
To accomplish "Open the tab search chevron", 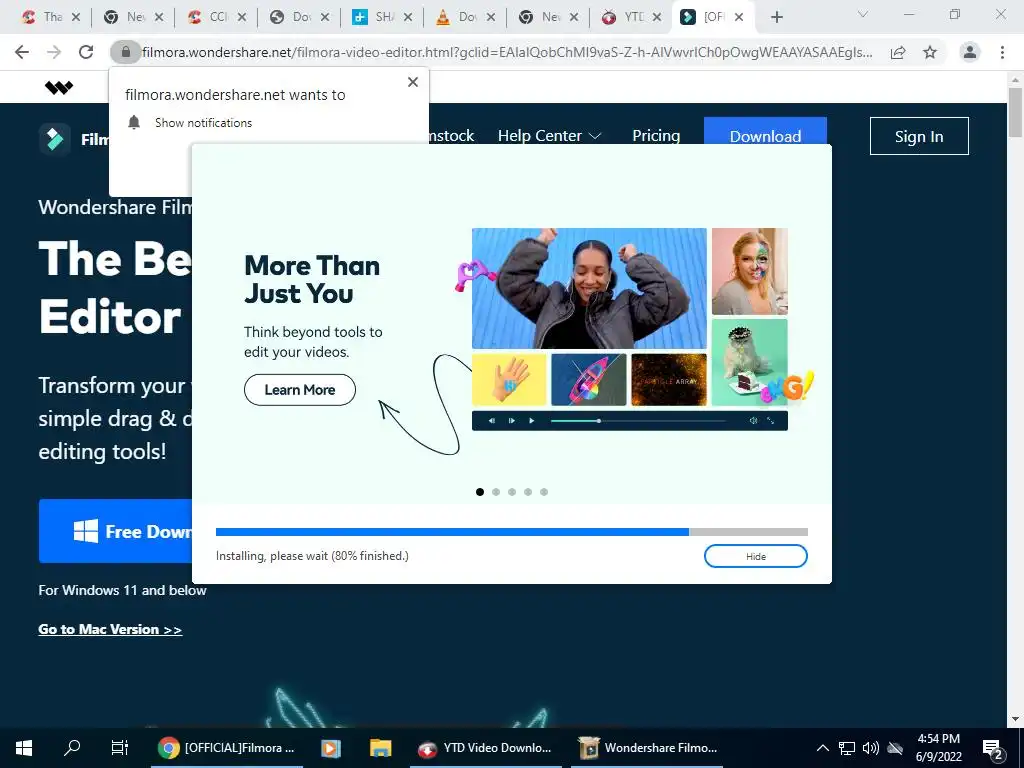I will [x=862, y=14].
